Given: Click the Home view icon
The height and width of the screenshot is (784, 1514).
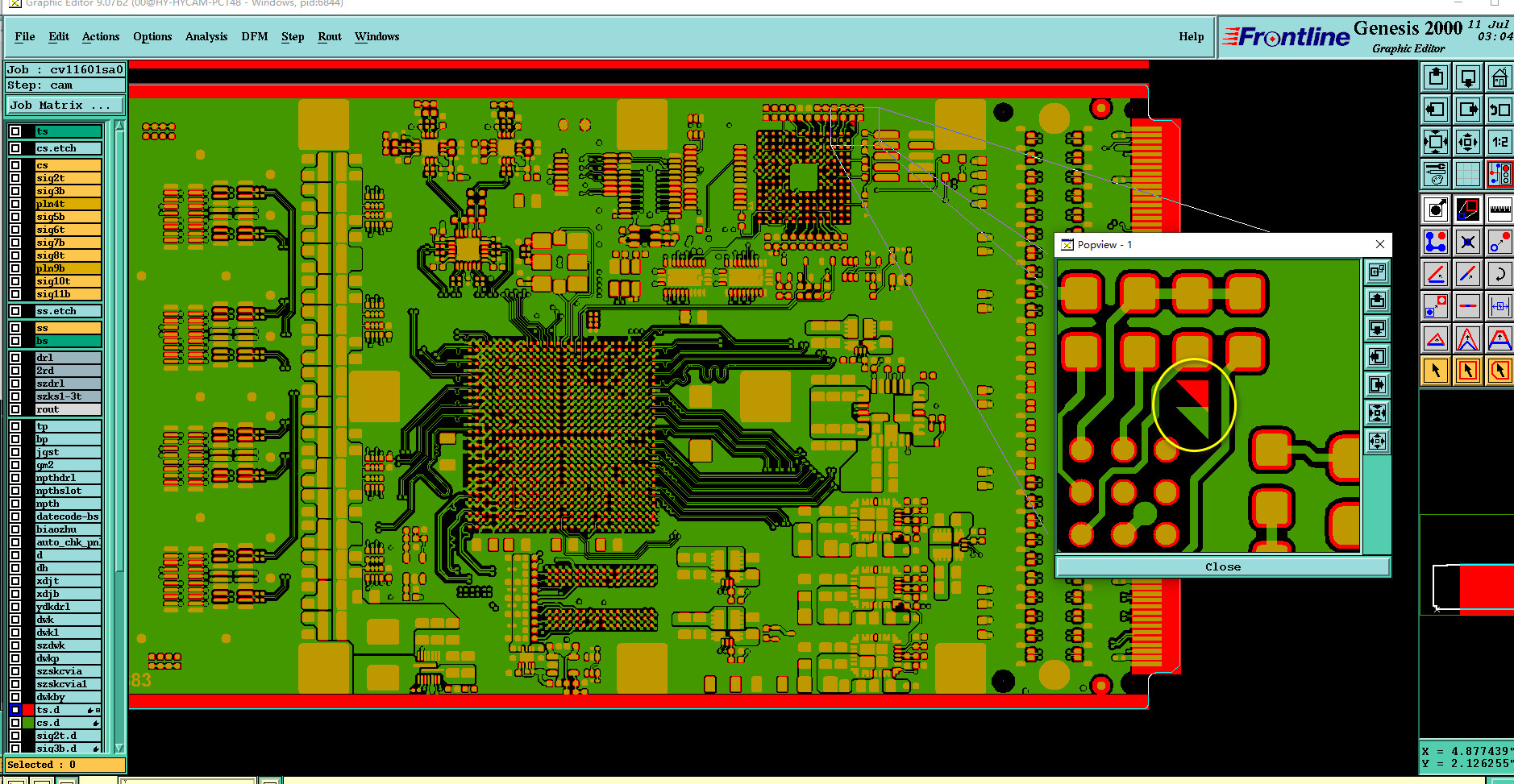Looking at the screenshot, I should pos(1499,77).
